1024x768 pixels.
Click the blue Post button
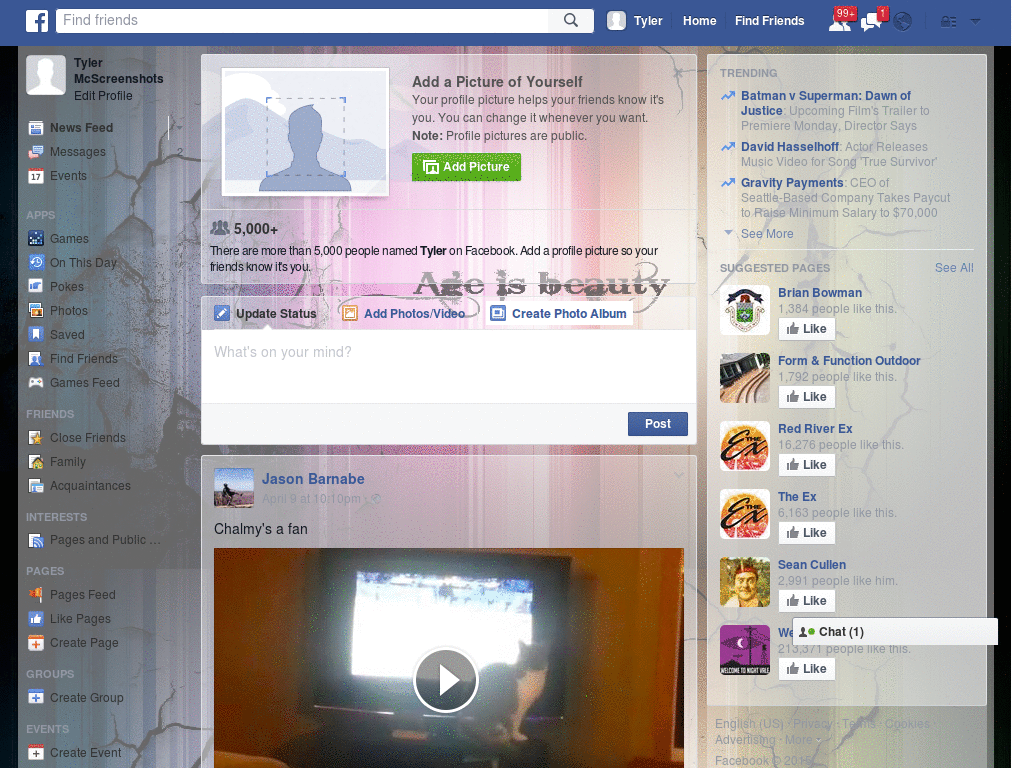(658, 424)
